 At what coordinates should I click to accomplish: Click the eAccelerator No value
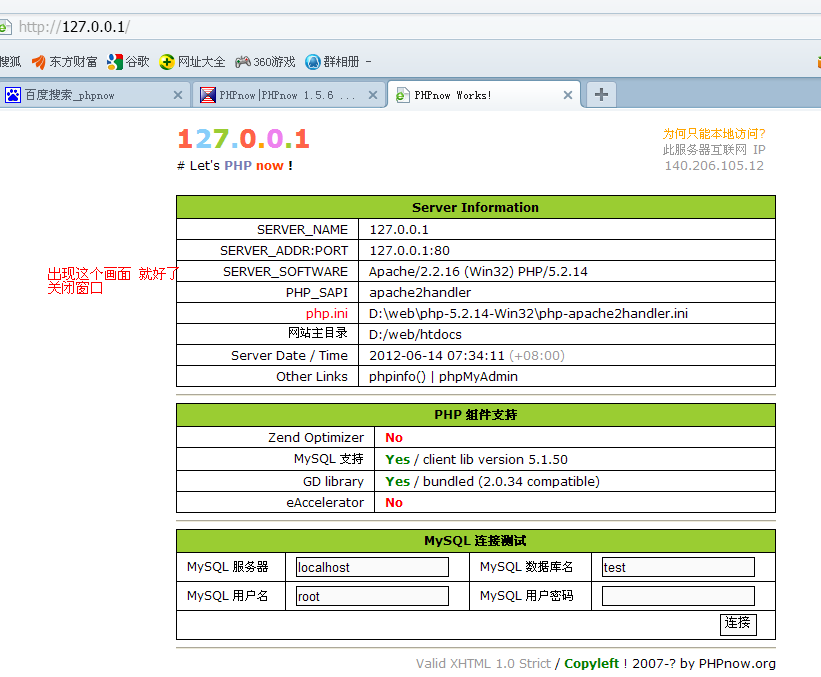394,502
